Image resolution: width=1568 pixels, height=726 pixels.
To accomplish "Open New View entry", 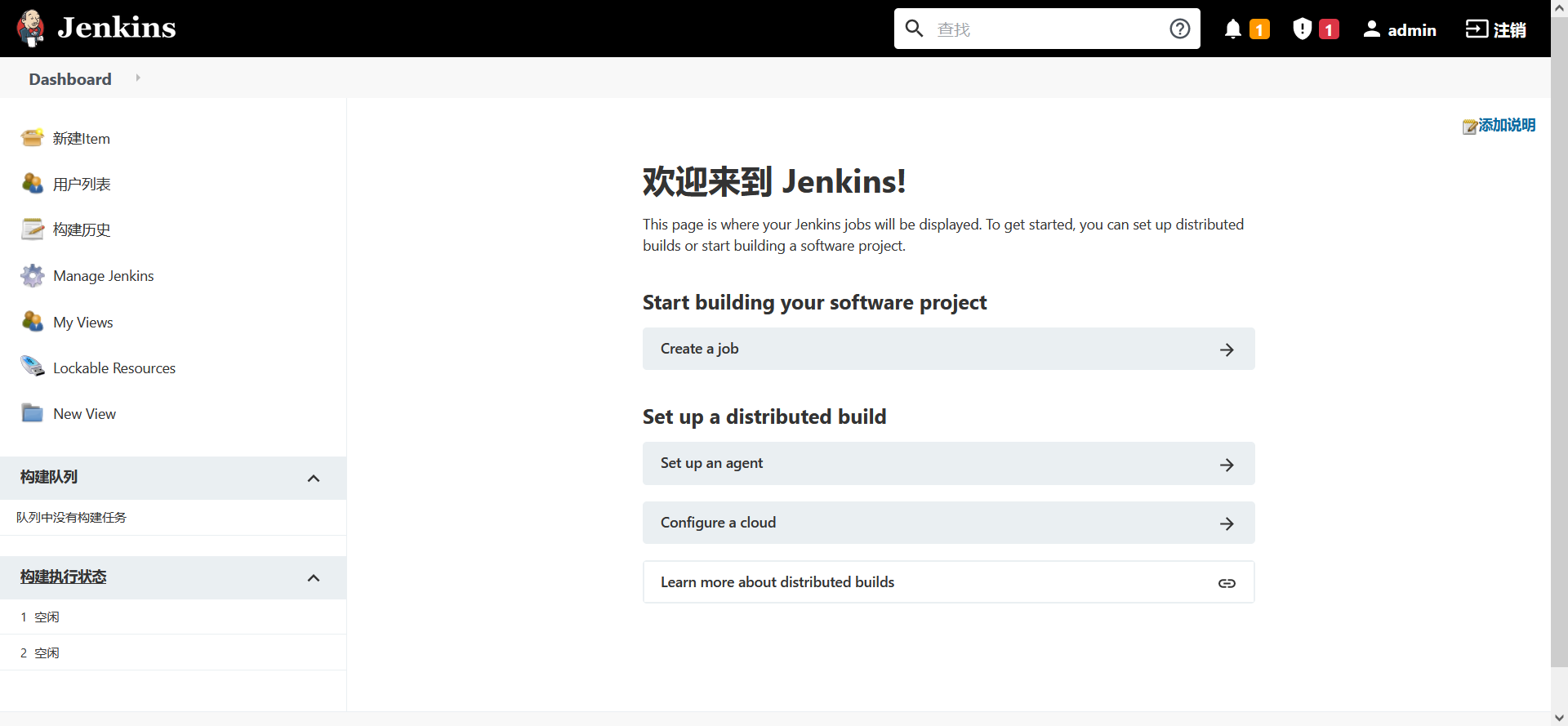I will [85, 414].
